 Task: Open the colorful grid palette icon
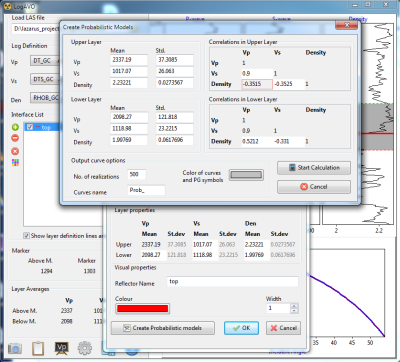click(x=15, y=163)
